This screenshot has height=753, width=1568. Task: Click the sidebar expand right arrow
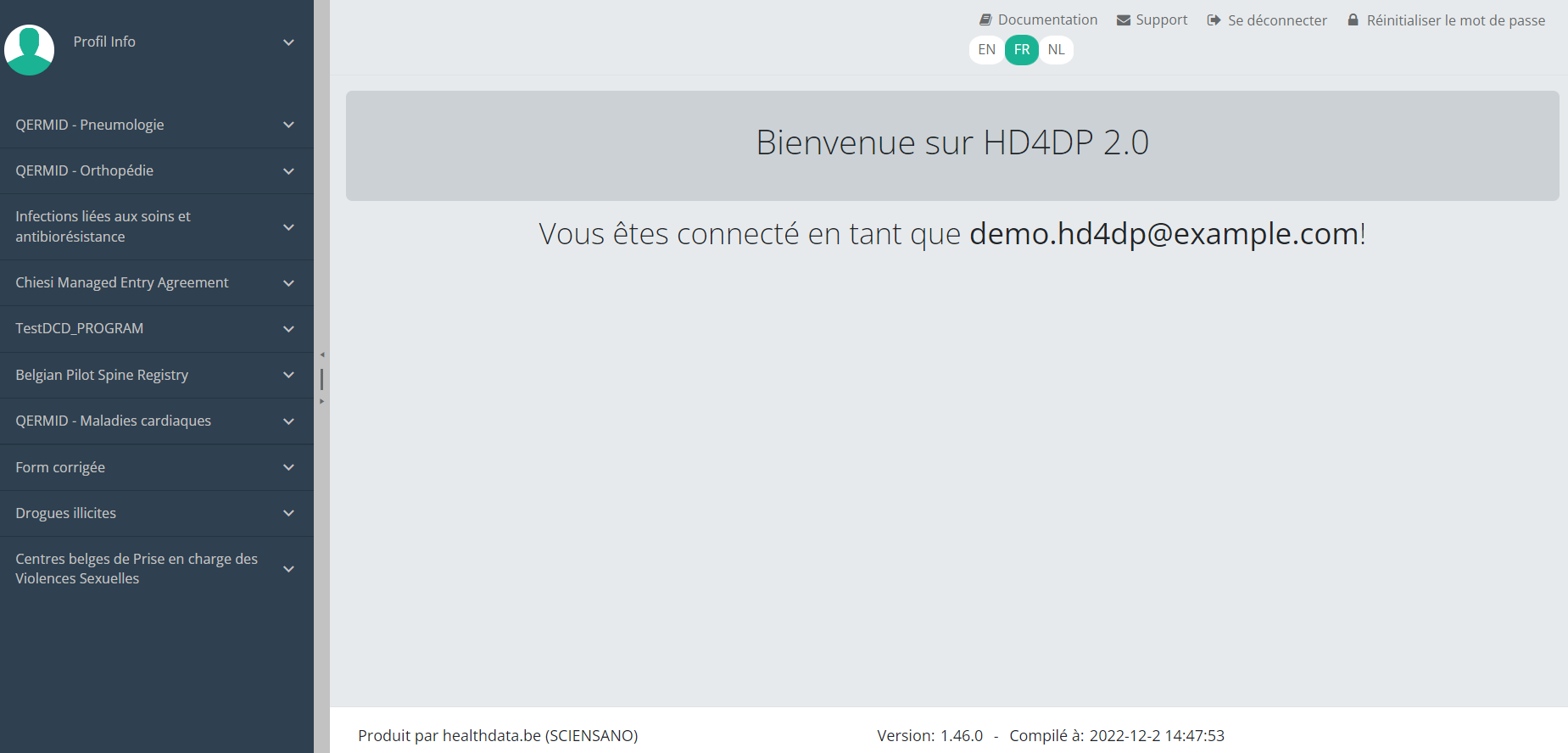pyautogui.click(x=322, y=401)
